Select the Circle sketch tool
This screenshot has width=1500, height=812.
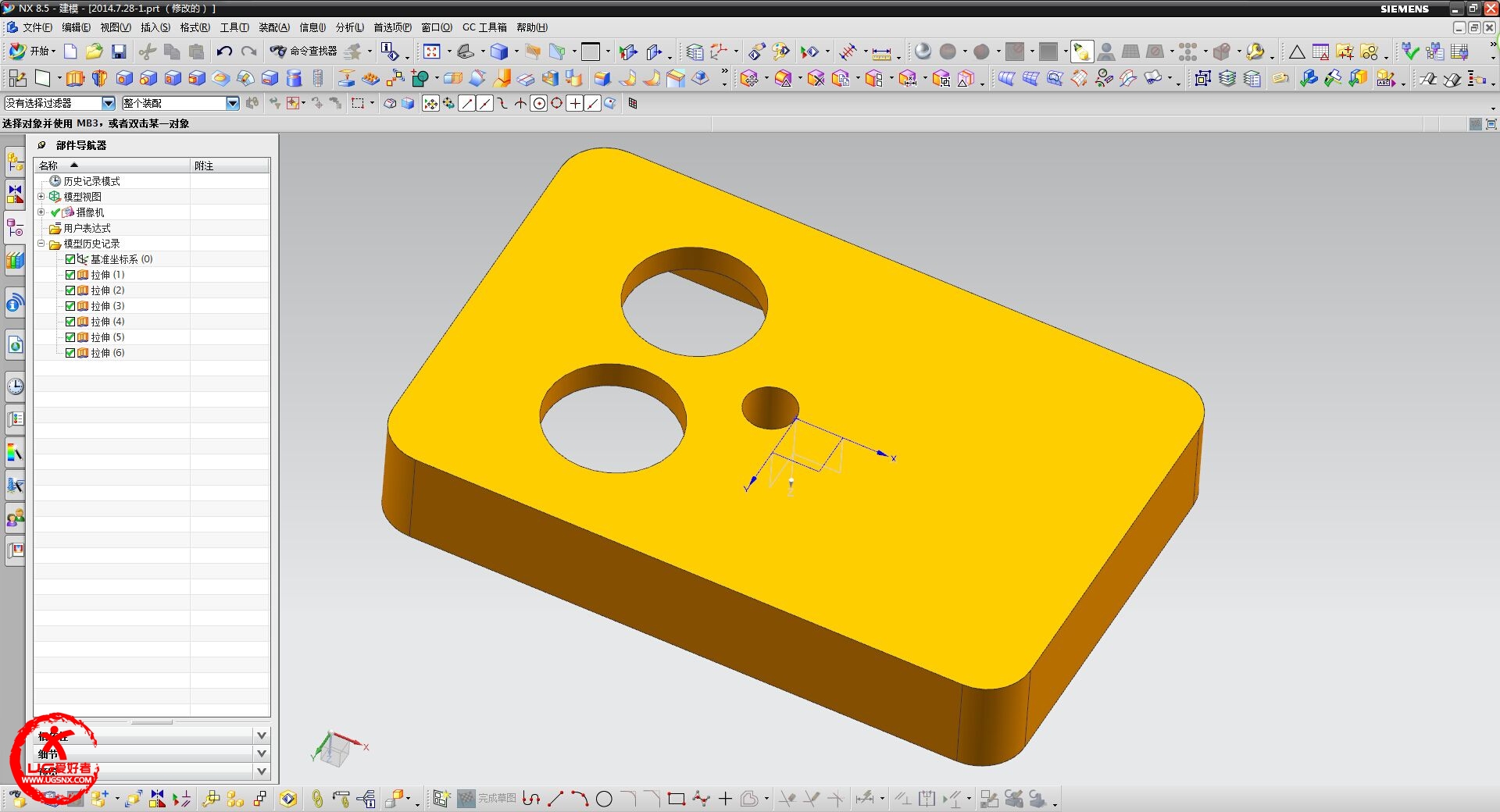604,799
